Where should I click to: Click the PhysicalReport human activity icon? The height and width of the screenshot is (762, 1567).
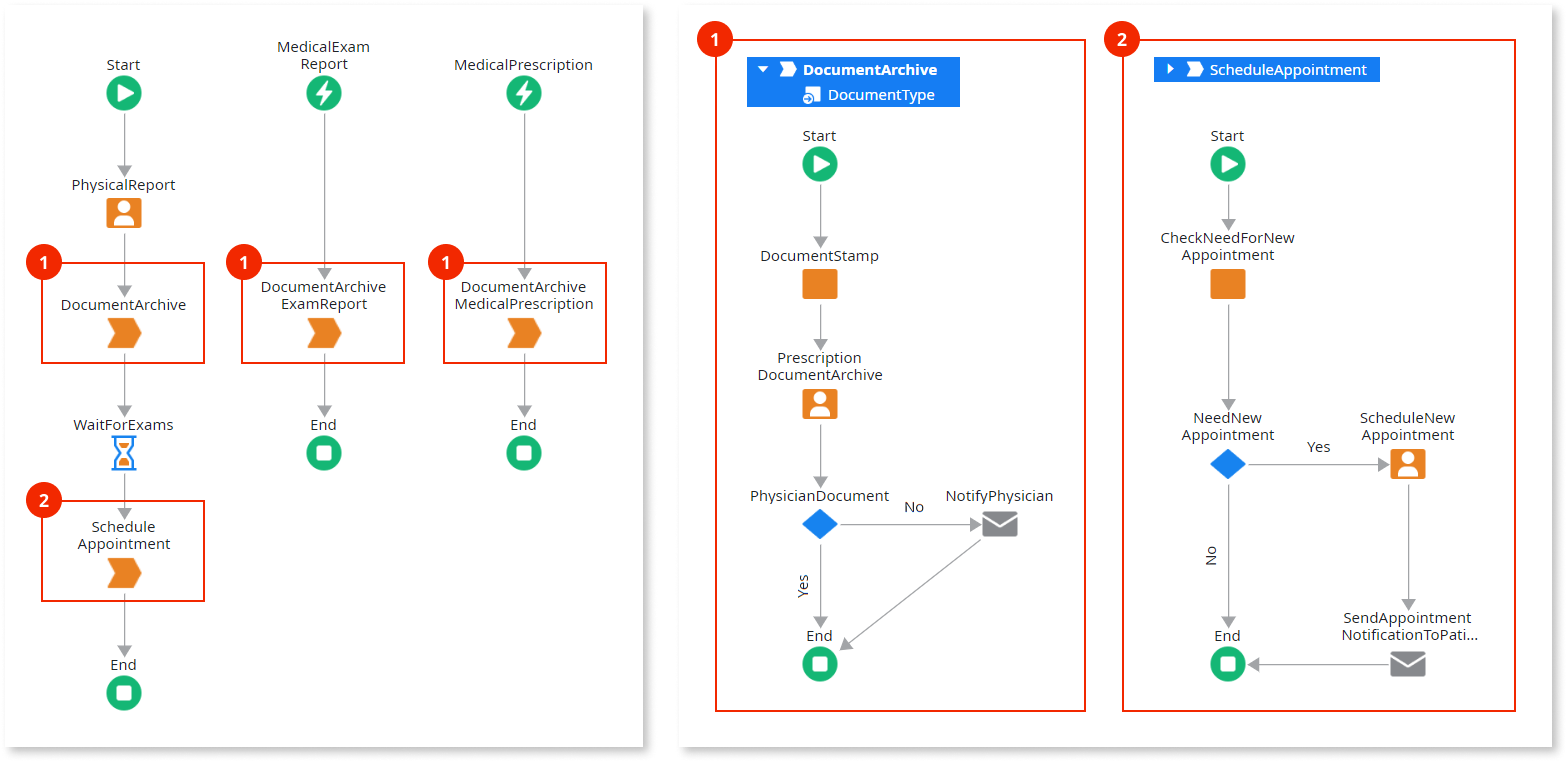[x=124, y=213]
